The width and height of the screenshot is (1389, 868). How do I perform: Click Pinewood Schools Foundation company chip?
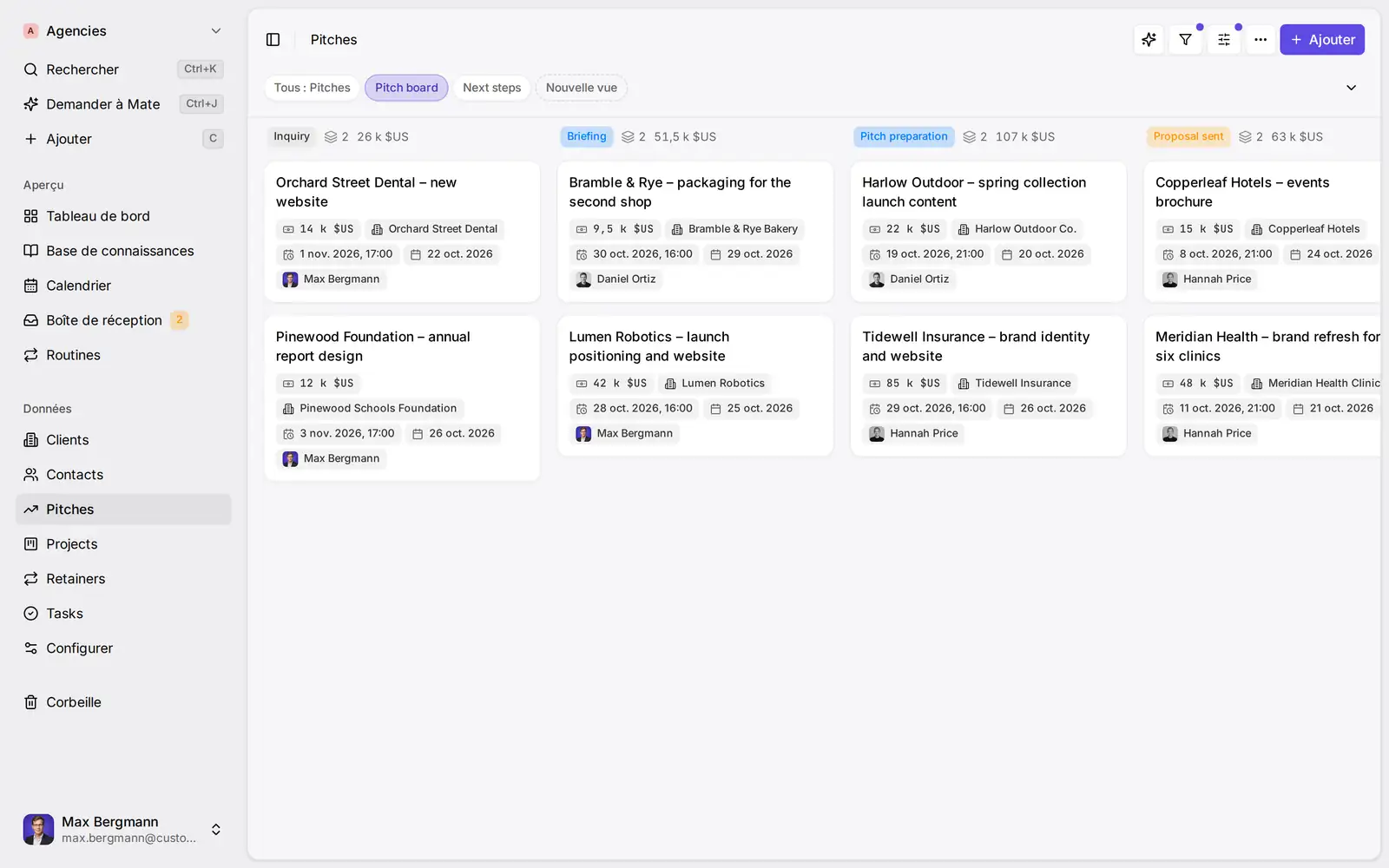click(370, 408)
